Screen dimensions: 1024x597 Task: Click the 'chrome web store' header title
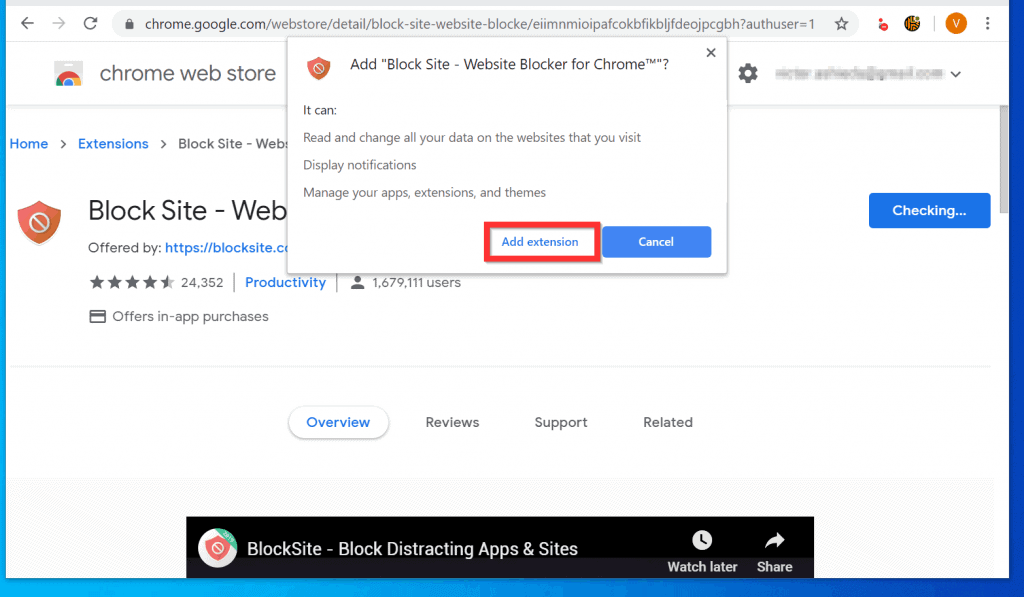[x=188, y=74]
